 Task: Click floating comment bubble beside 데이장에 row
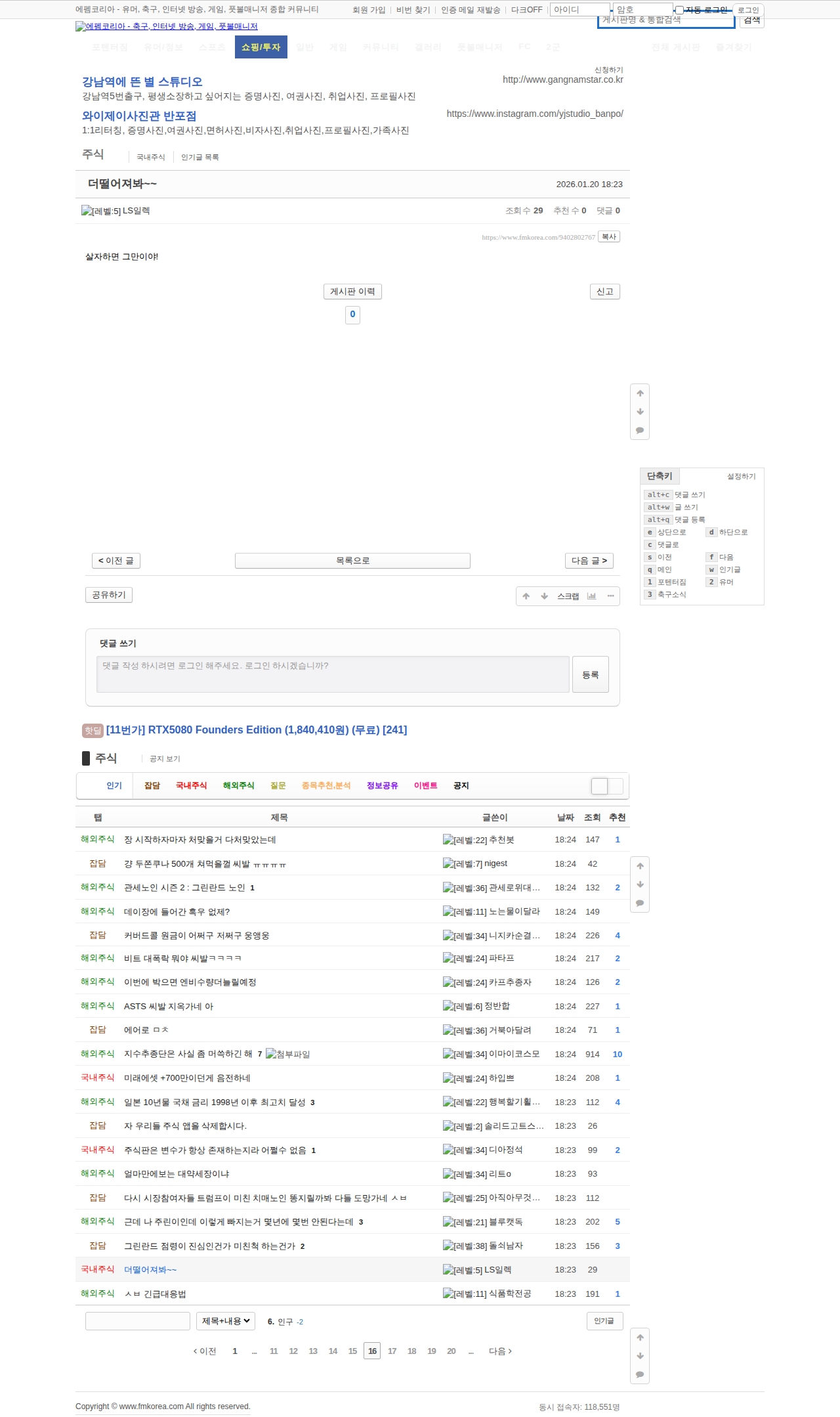pyautogui.click(x=640, y=904)
